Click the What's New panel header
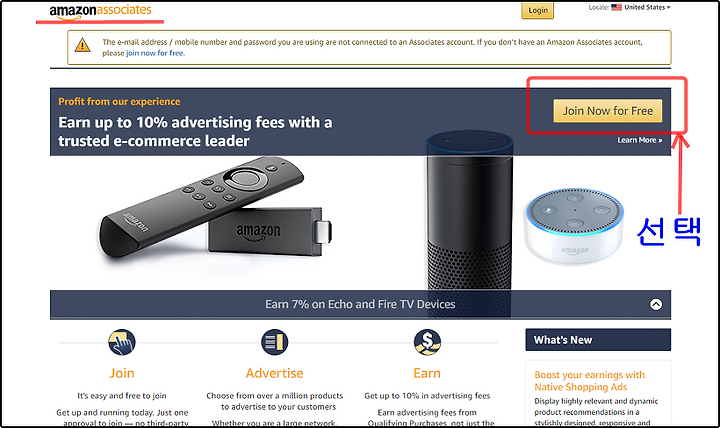This screenshot has width=720, height=428. click(598, 340)
